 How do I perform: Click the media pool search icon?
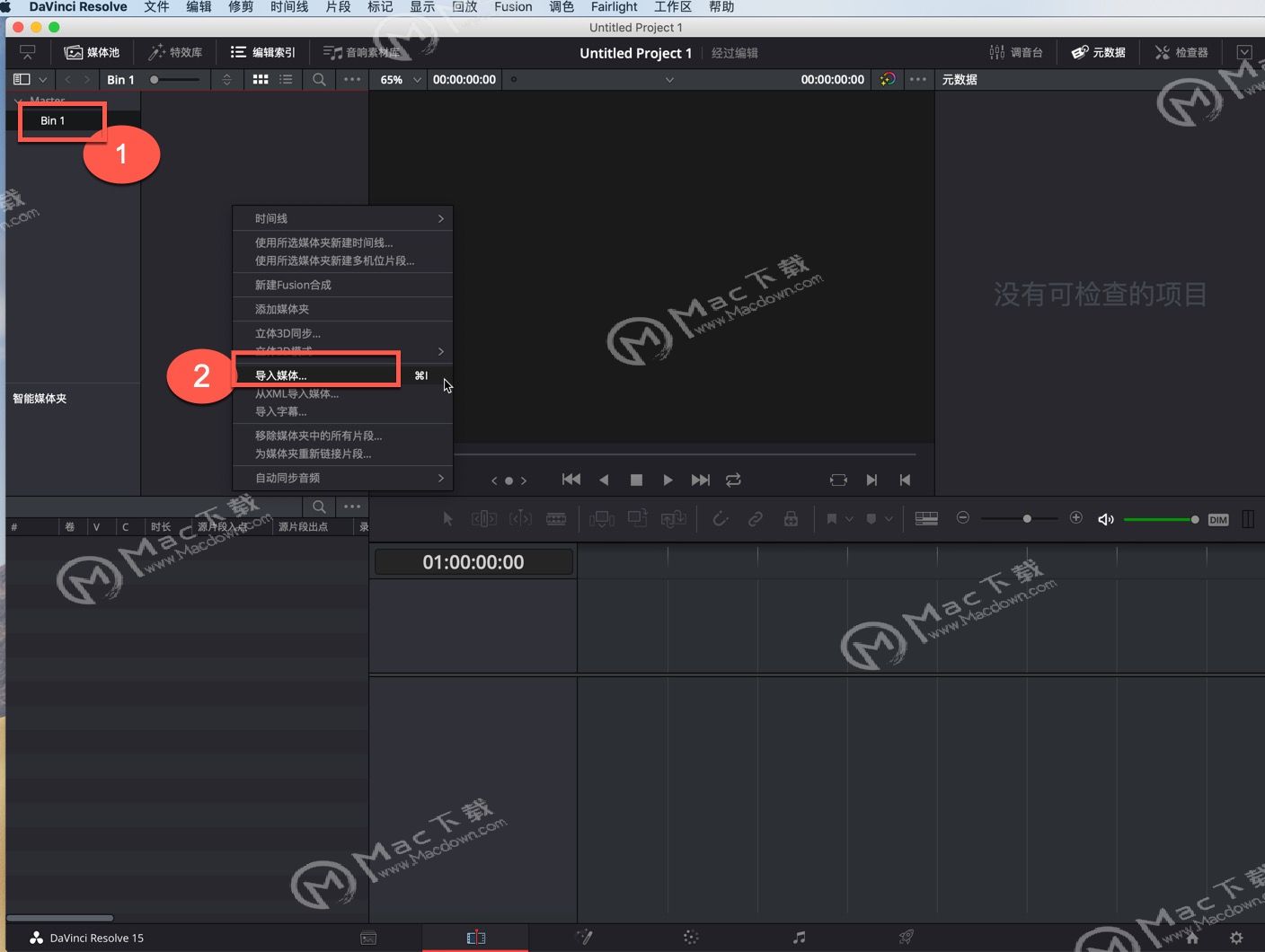[x=319, y=80]
